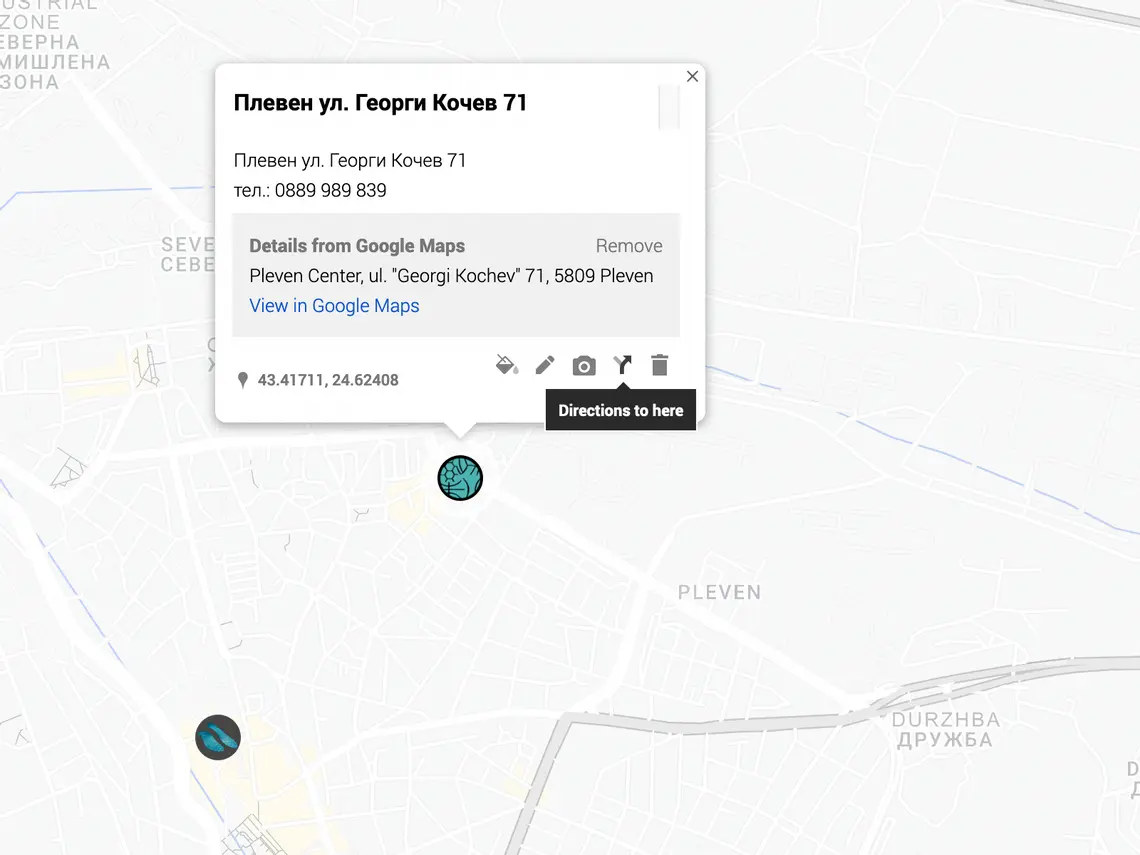Remove the Google Maps details
The width and height of the screenshot is (1140, 855).
click(629, 246)
